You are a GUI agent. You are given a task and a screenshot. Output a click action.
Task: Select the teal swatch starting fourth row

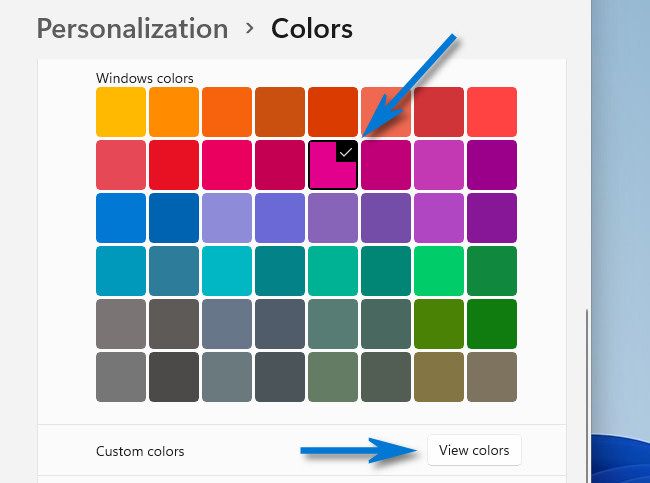pos(121,271)
